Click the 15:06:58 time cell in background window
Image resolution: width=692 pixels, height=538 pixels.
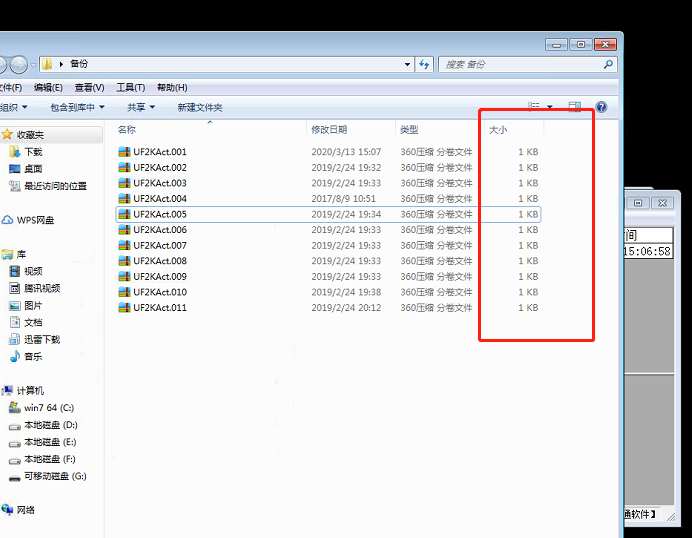pos(648,252)
